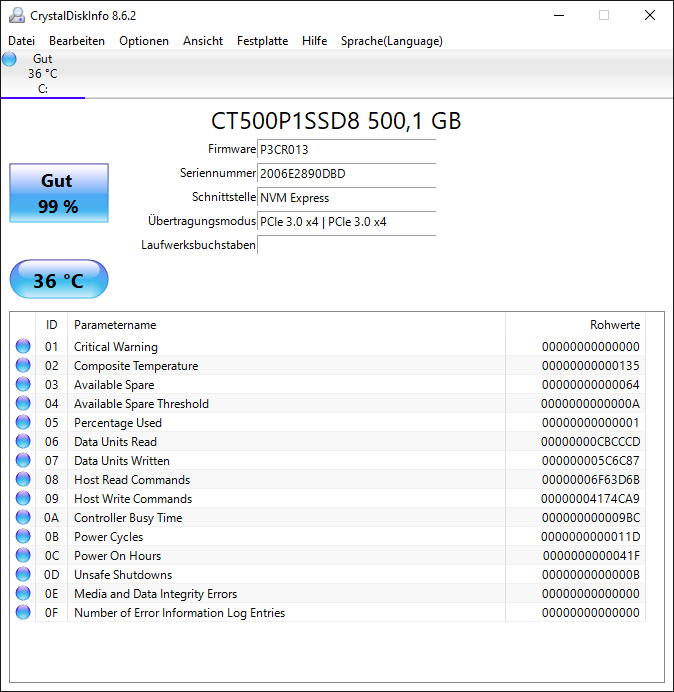The height and width of the screenshot is (692, 674).
Task: Click the status orb for Percentage Used
Action: [x=23, y=422]
